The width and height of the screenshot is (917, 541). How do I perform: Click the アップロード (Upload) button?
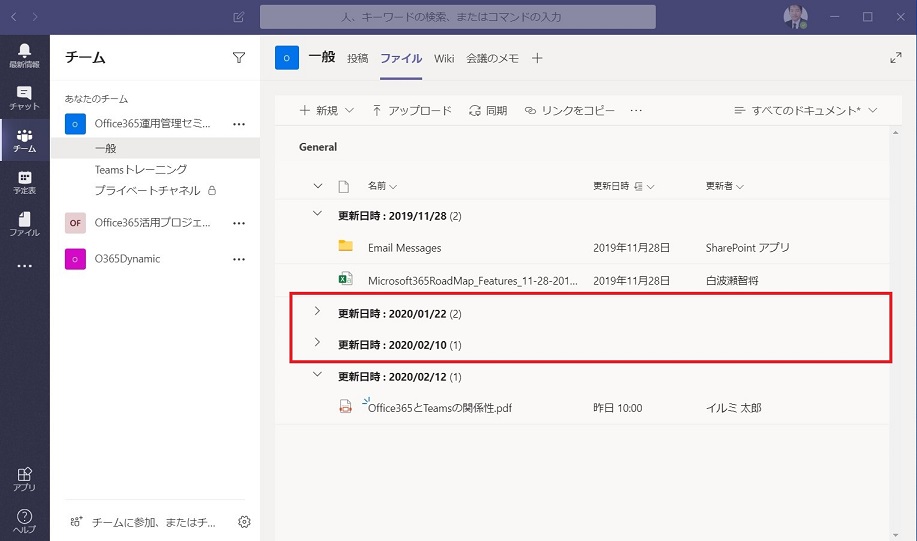[412, 111]
